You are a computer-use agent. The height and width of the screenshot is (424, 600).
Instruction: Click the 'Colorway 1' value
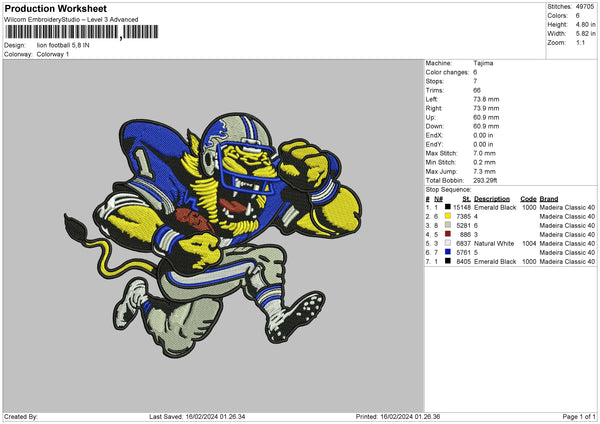point(53,54)
